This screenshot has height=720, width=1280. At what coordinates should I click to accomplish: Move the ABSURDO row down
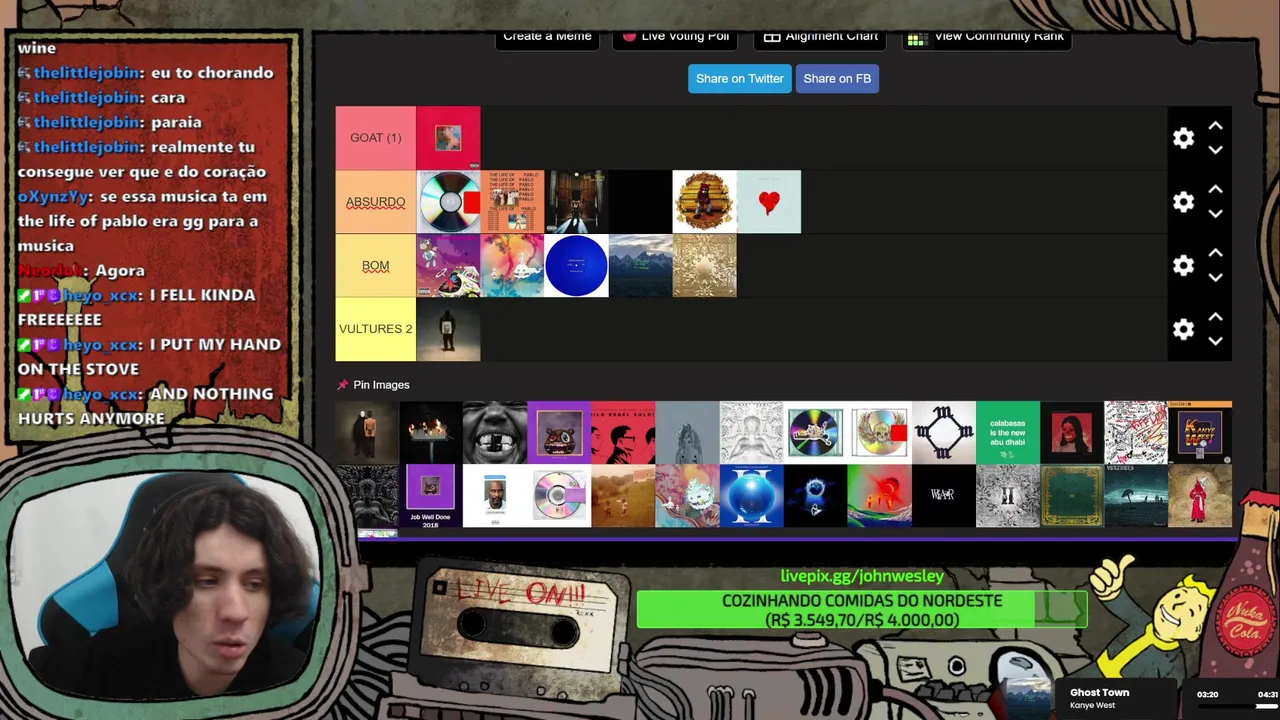click(1215, 214)
